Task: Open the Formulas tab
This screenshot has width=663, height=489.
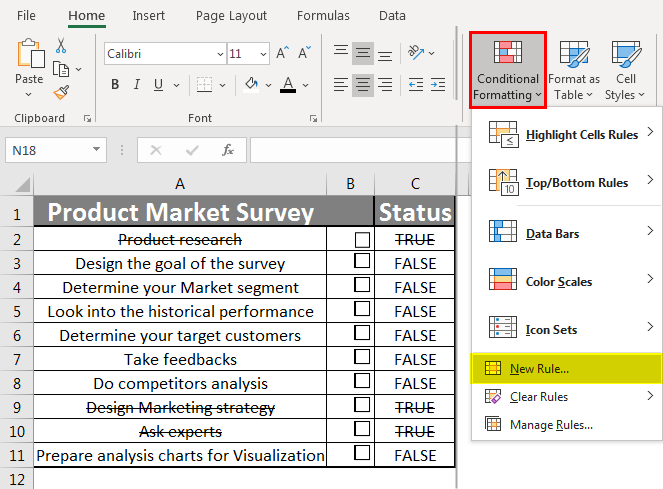Action: coord(322,16)
